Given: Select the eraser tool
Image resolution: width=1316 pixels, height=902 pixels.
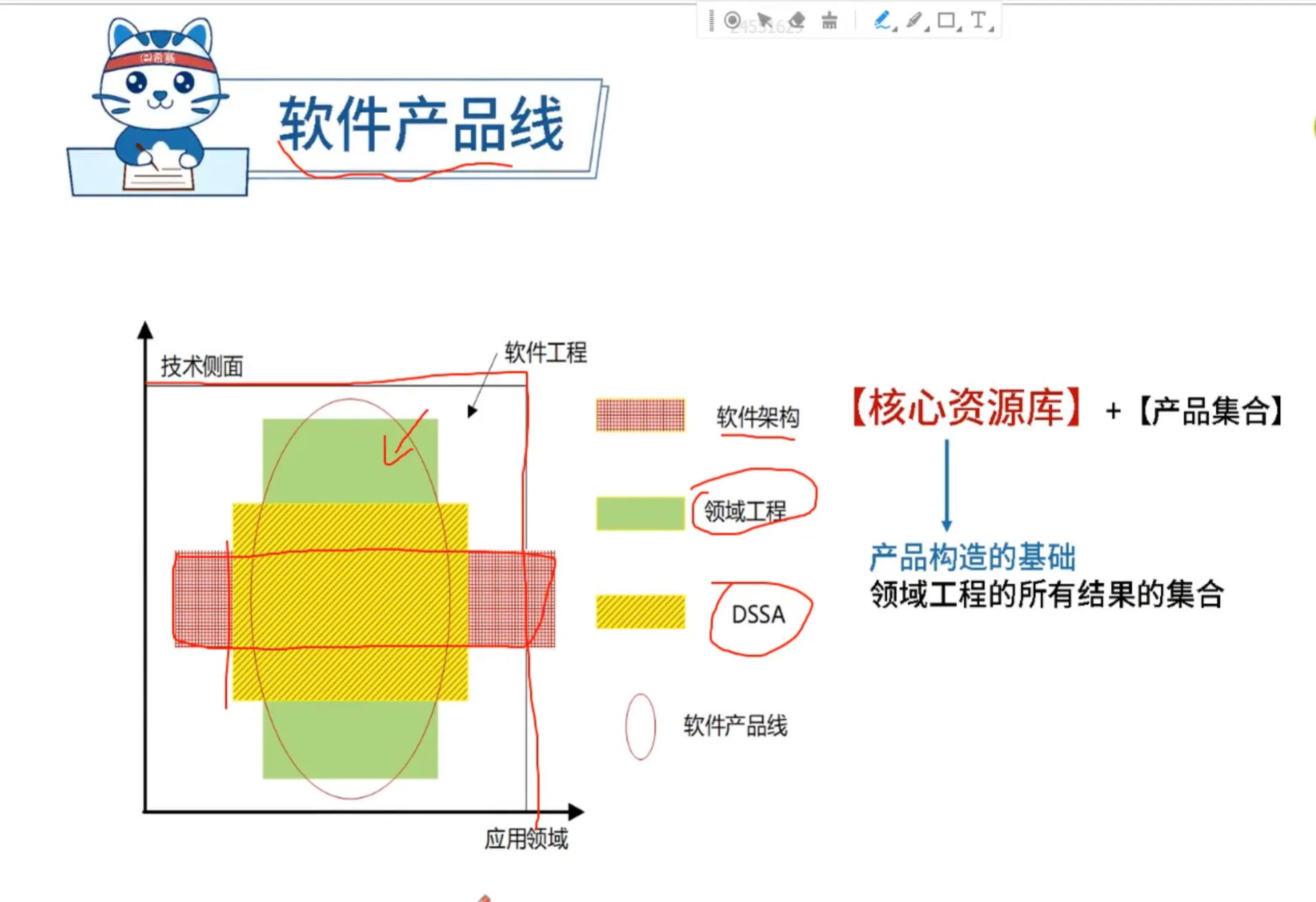Looking at the screenshot, I should 796,21.
